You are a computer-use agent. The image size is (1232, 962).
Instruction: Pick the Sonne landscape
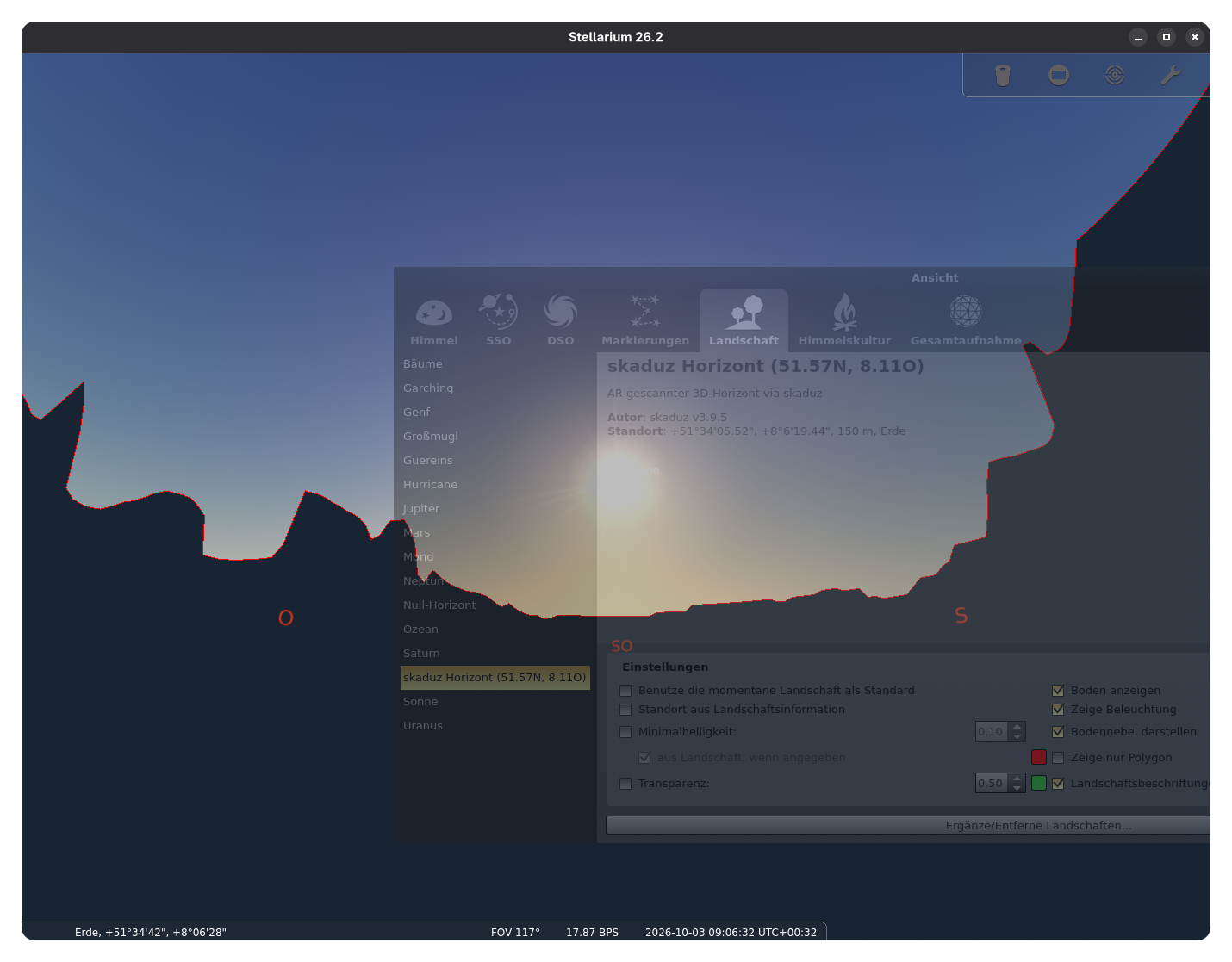tap(495, 702)
